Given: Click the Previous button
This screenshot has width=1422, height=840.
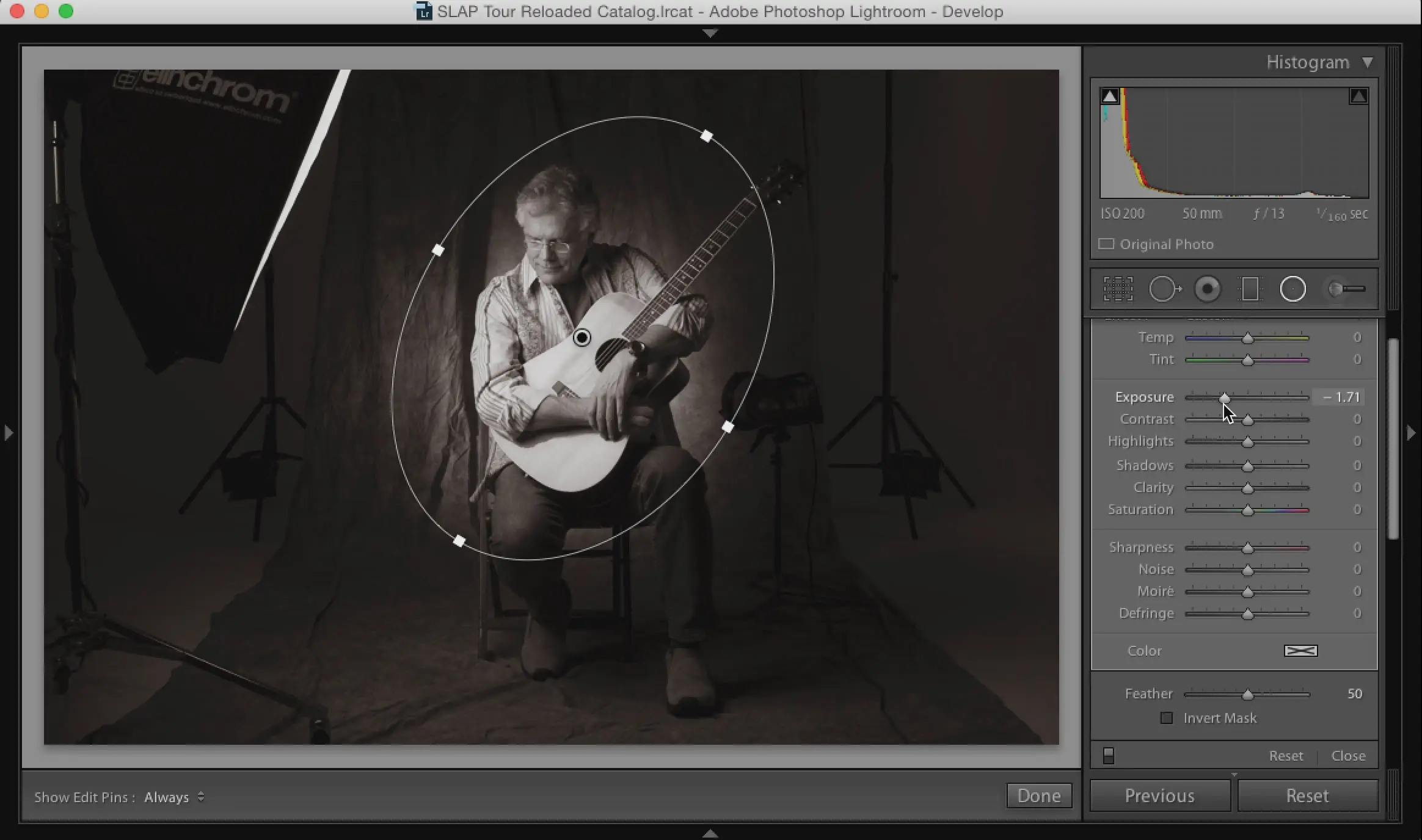Looking at the screenshot, I should pyautogui.click(x=1160, y=795).
